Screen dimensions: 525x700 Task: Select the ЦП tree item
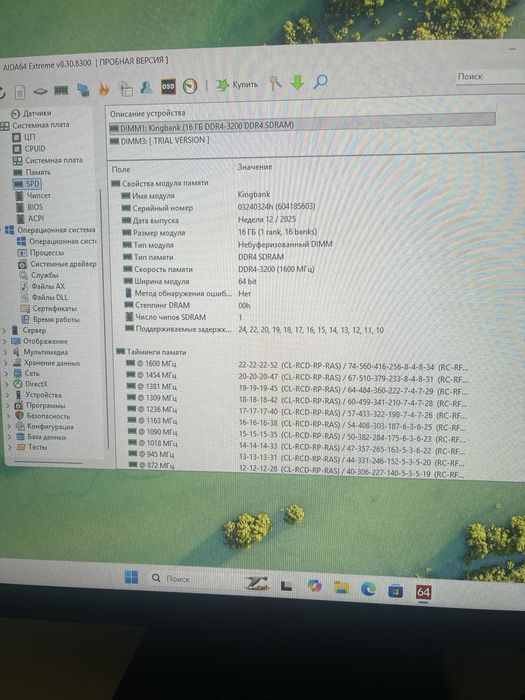tap(24, 137)
